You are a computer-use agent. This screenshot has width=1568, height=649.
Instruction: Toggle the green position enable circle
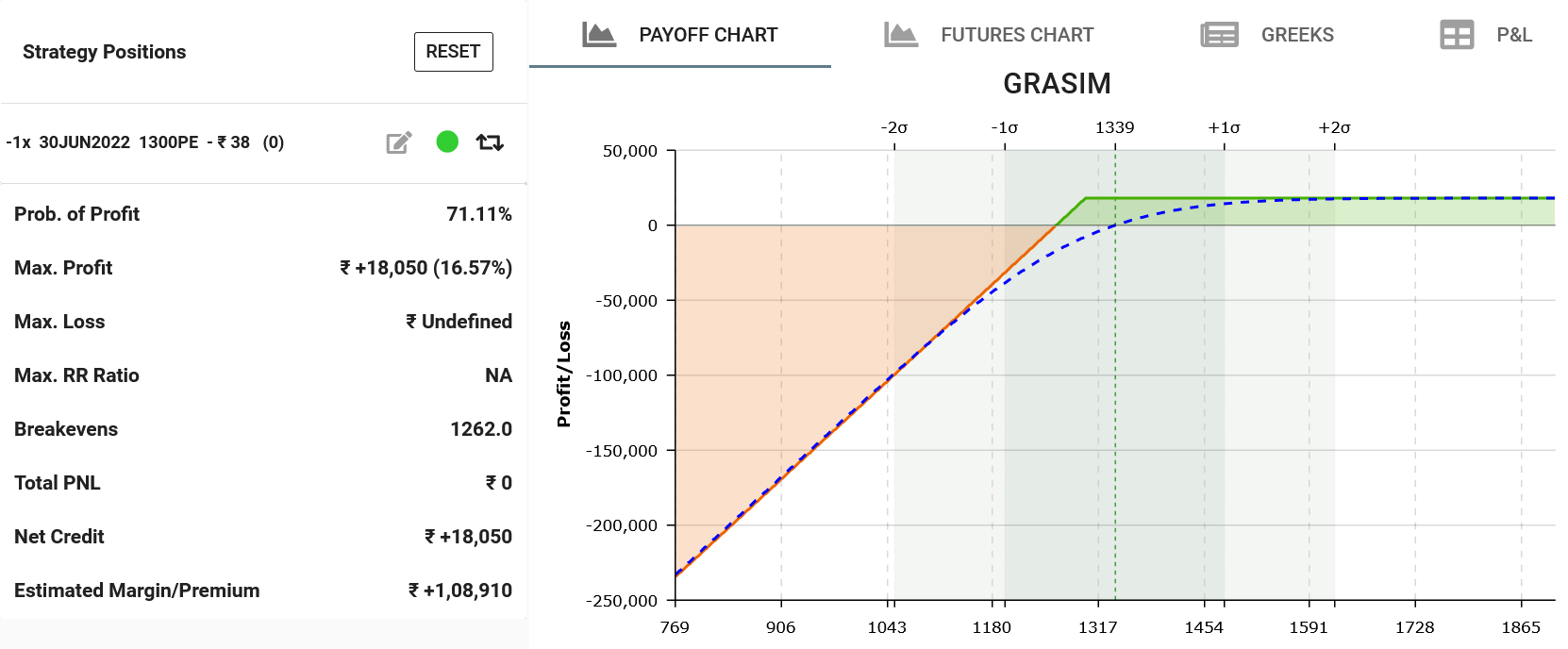point(447,141)
